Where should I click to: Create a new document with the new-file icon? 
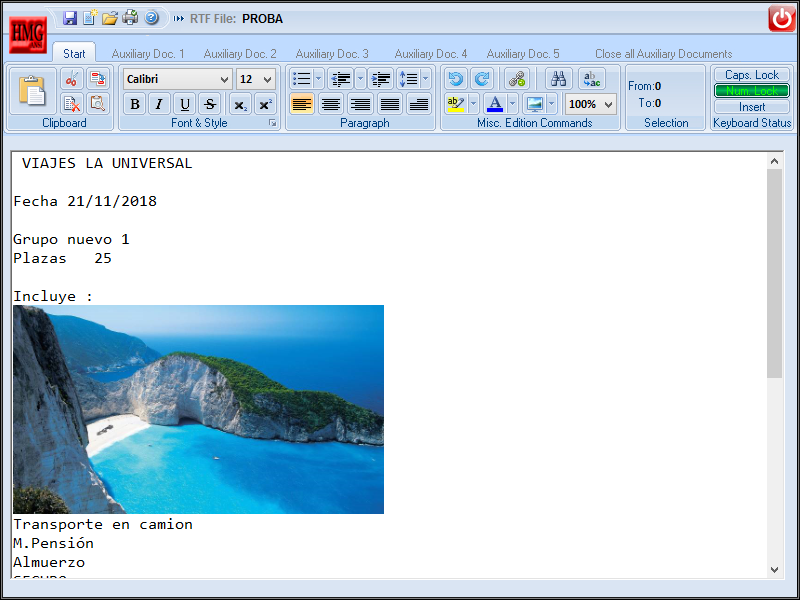pos(90,18)
